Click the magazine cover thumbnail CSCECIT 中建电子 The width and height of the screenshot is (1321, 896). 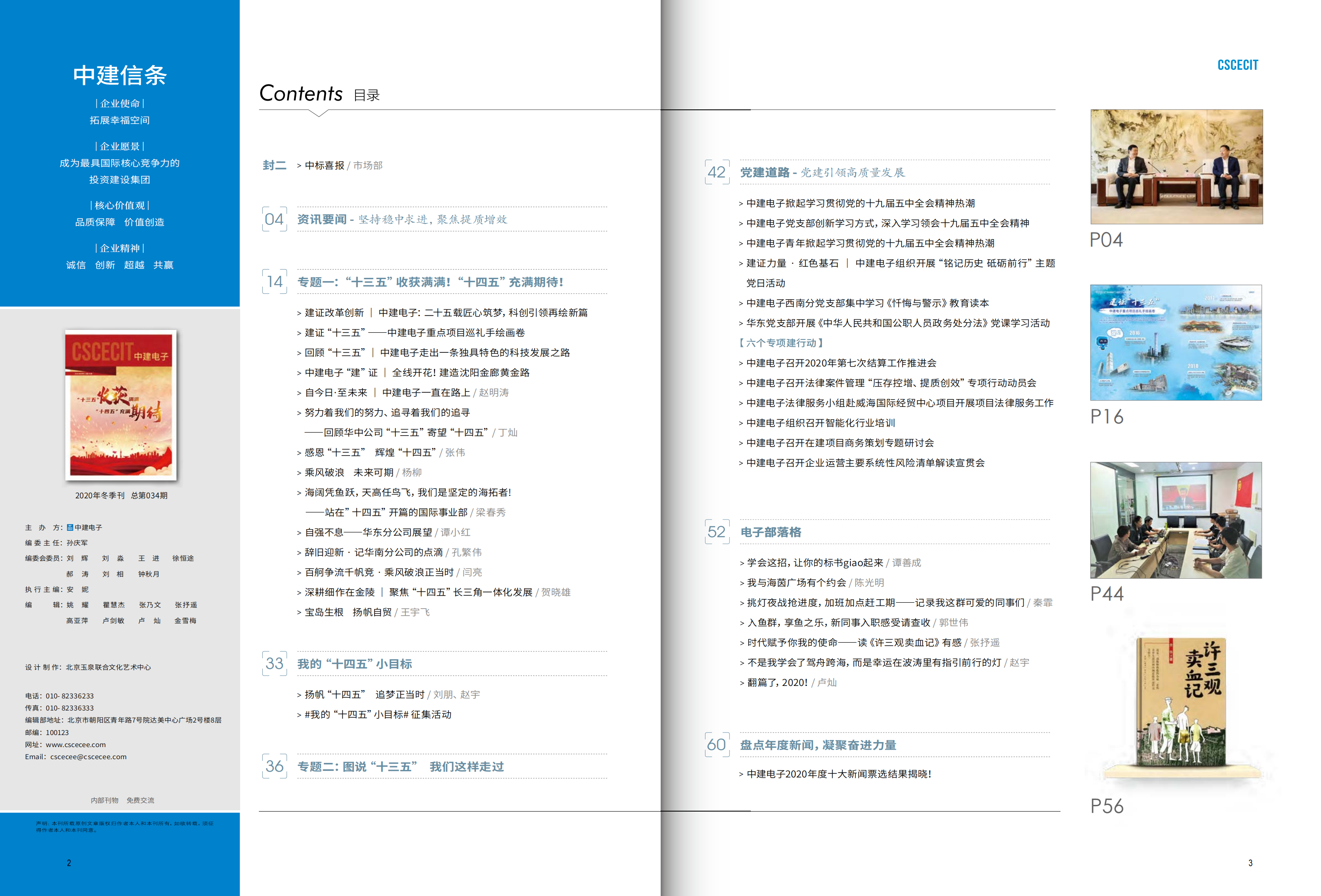[121, 405]
